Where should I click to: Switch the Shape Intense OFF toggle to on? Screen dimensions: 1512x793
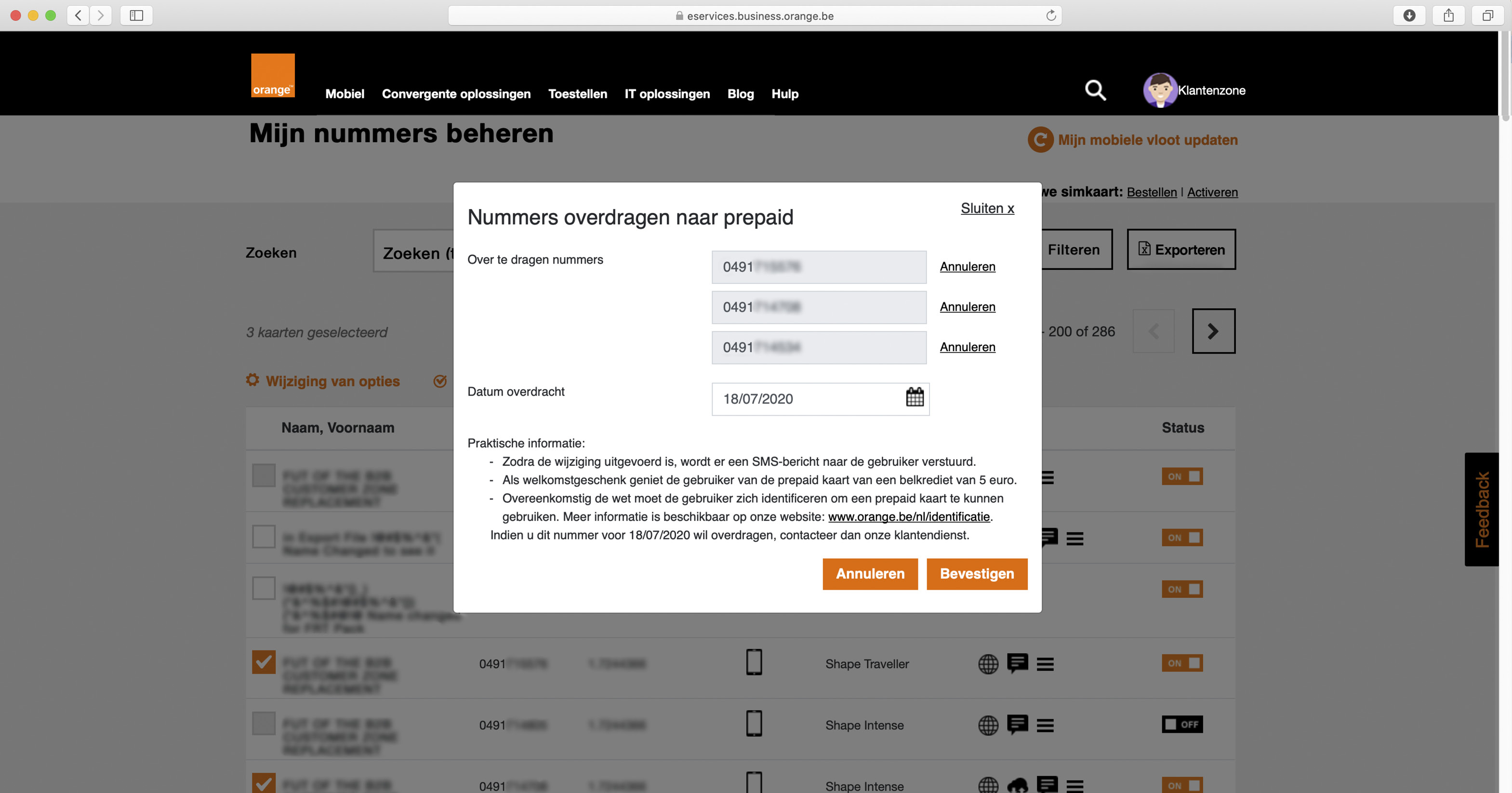click(1183, 724)
